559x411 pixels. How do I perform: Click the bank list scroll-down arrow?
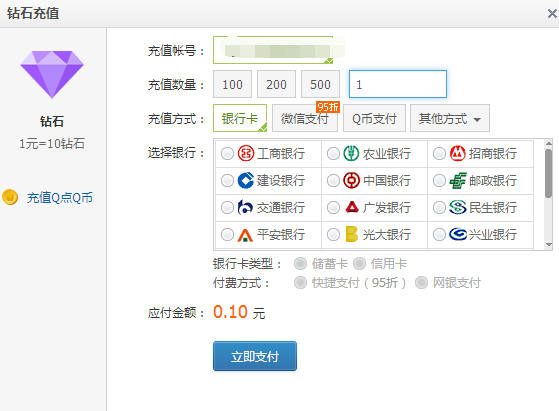click(x=549, y=245)
